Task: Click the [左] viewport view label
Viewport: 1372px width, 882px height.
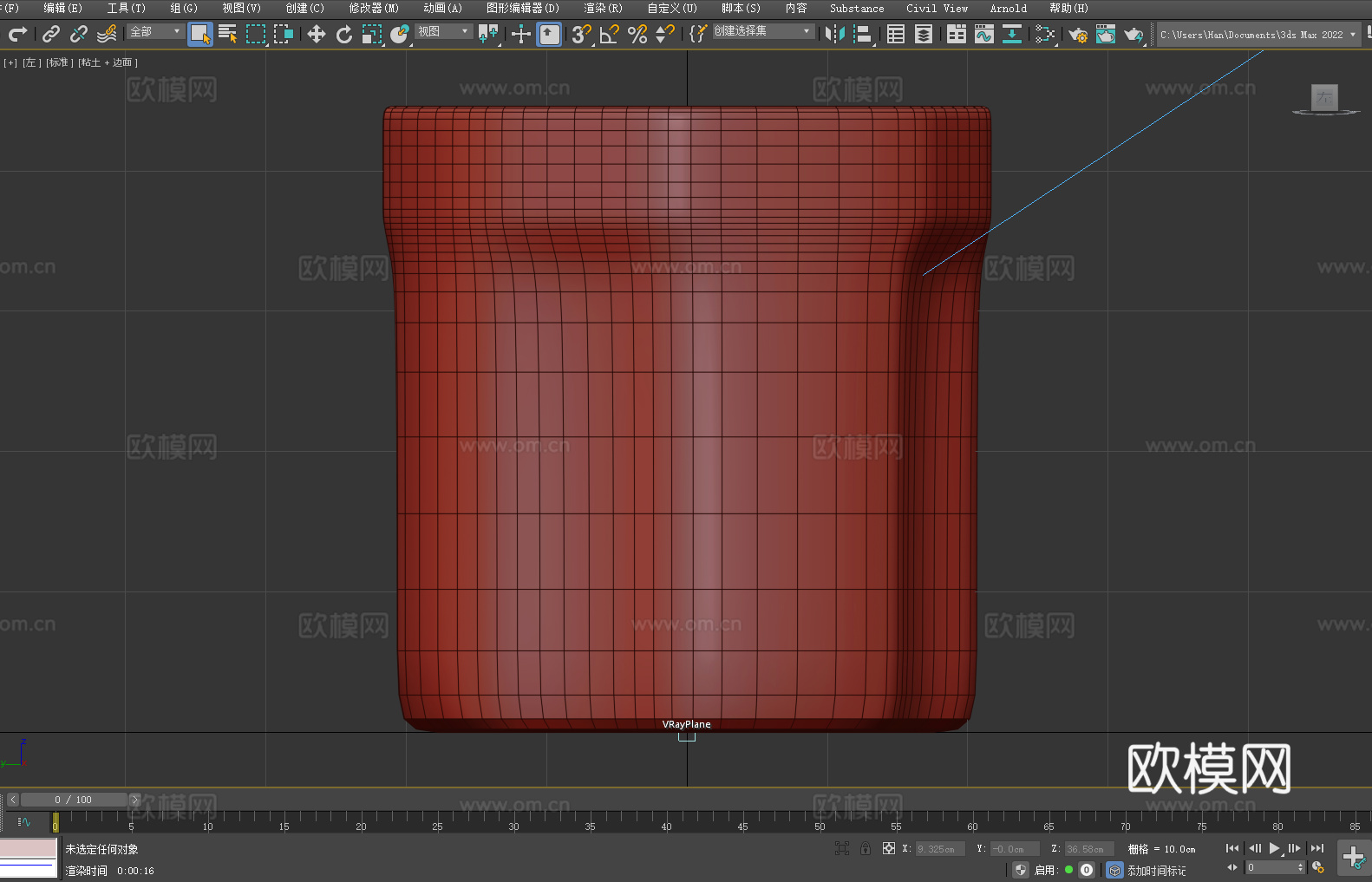Action: [x=32, y=62]
